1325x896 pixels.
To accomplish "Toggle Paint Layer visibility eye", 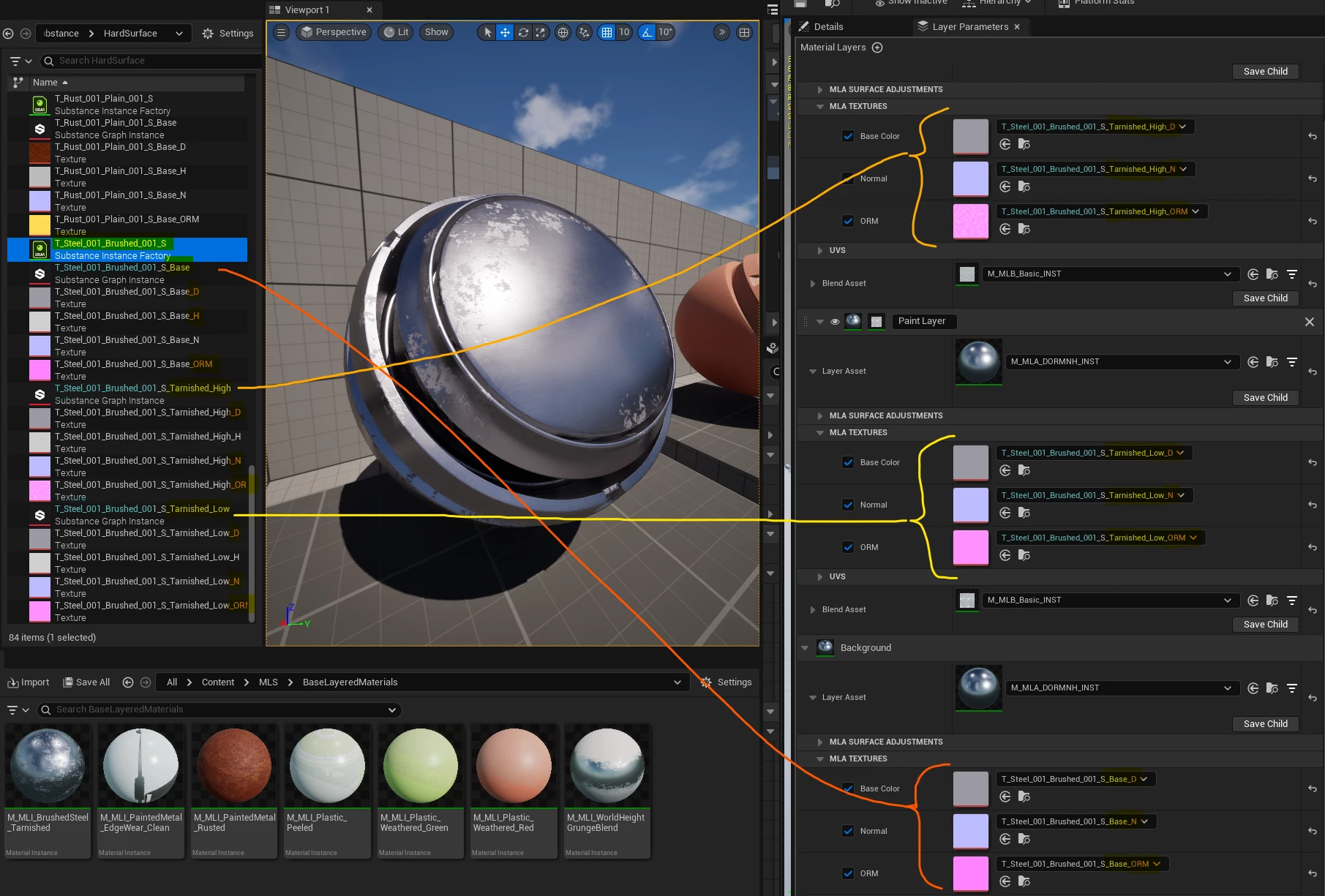I will (x=835, y=322).
